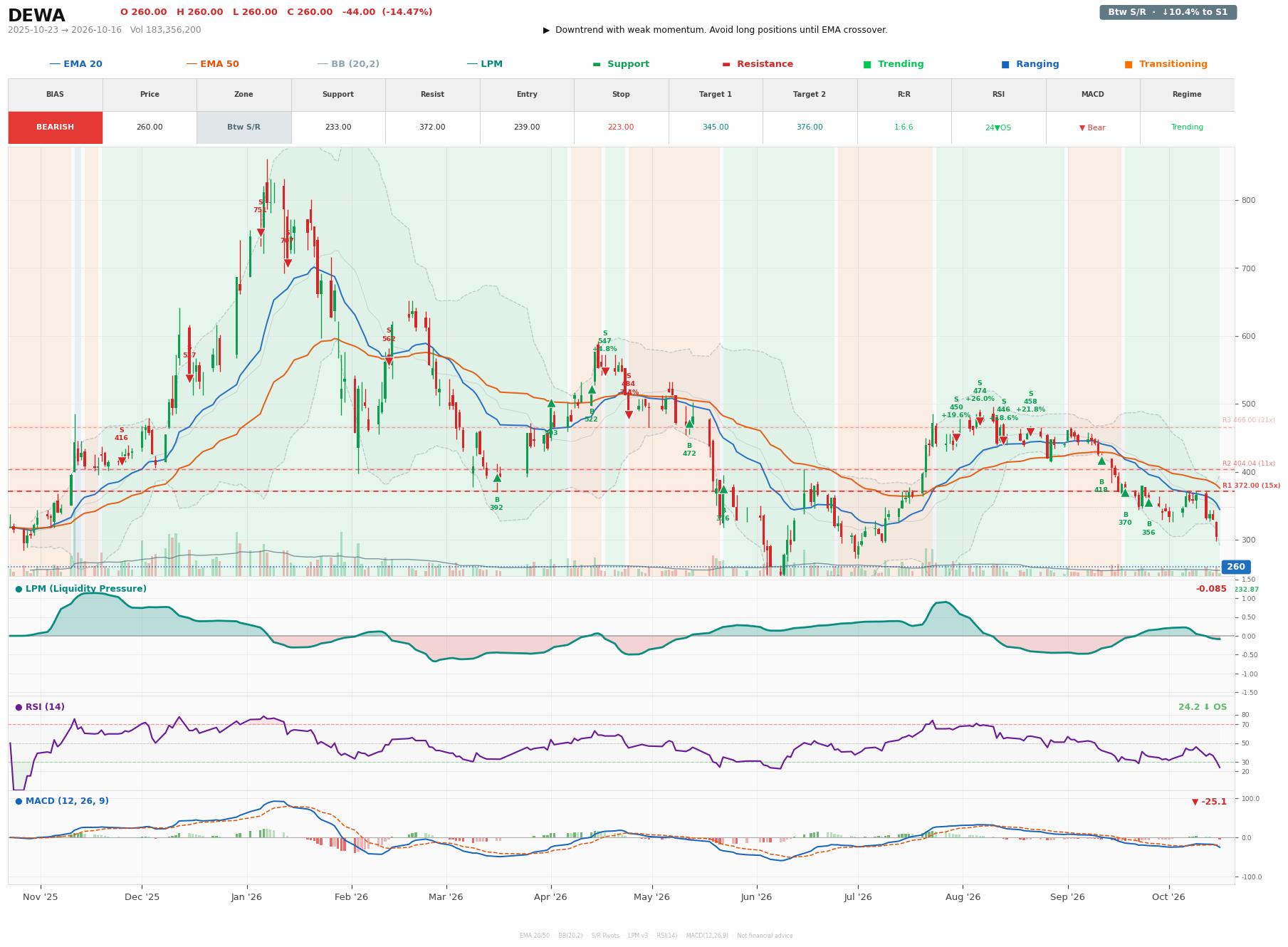Click the red BEARISH bias cell
This screenshot has height=947, width=1288.
tap(56, 127)
